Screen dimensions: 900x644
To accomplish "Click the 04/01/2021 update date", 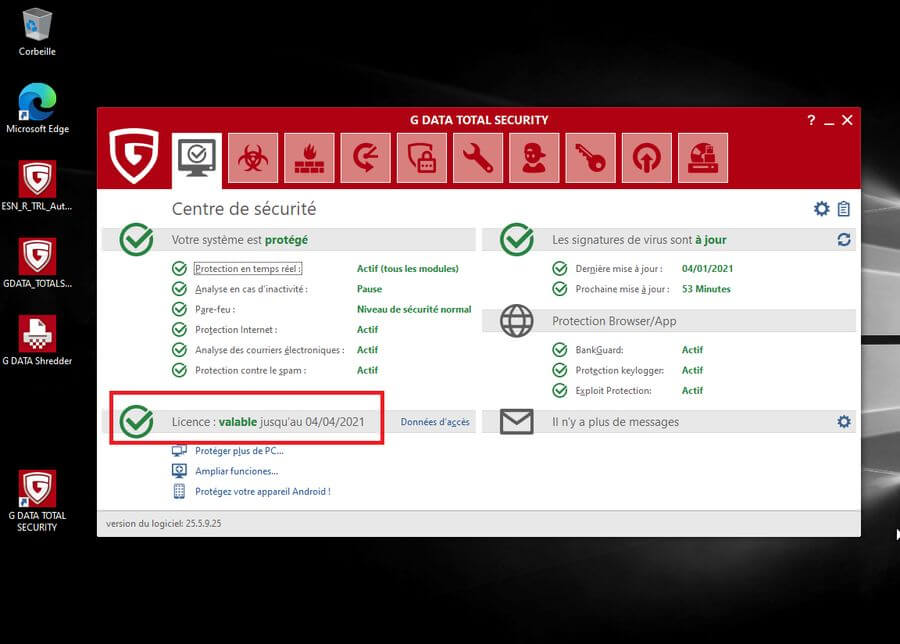I will pyautogui.click(x=707, y=269).
